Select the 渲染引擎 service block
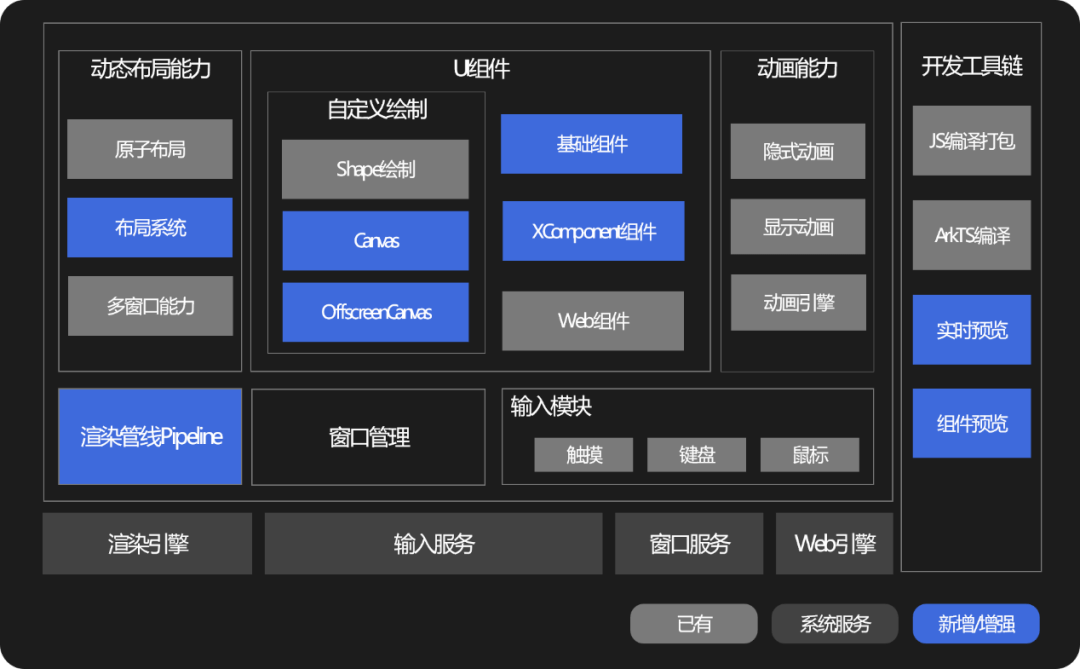Image resolution: width=1080 pixels, height=669 pixels. pyautogui.click(x=147, y=544)
